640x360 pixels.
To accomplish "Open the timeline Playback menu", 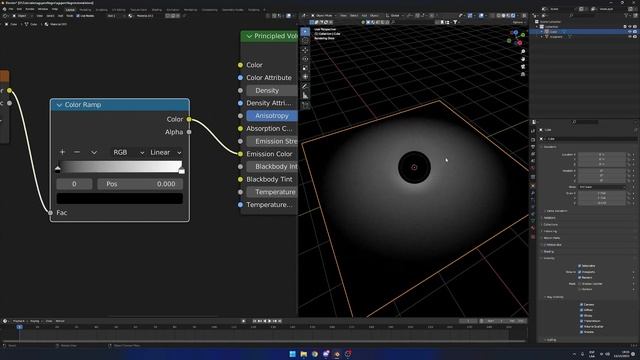I will tap(19, 321).
